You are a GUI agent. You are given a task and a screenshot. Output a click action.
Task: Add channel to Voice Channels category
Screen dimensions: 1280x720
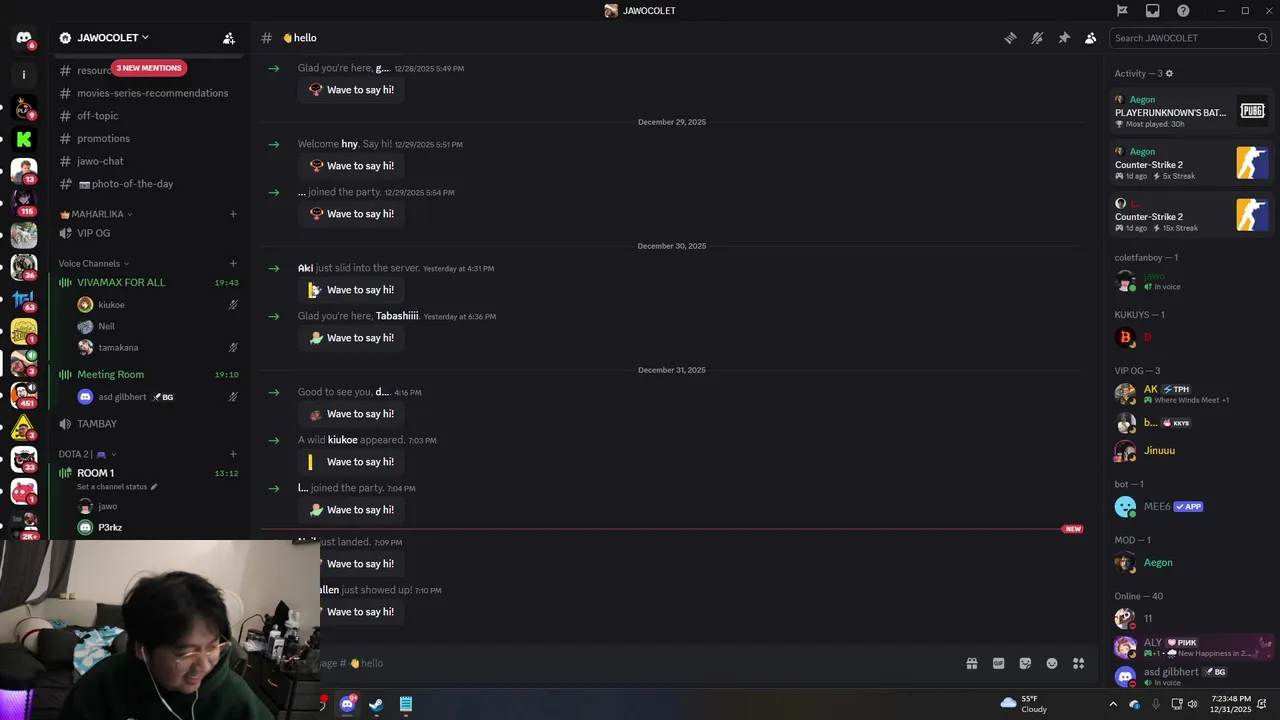[x=233, y=264]
